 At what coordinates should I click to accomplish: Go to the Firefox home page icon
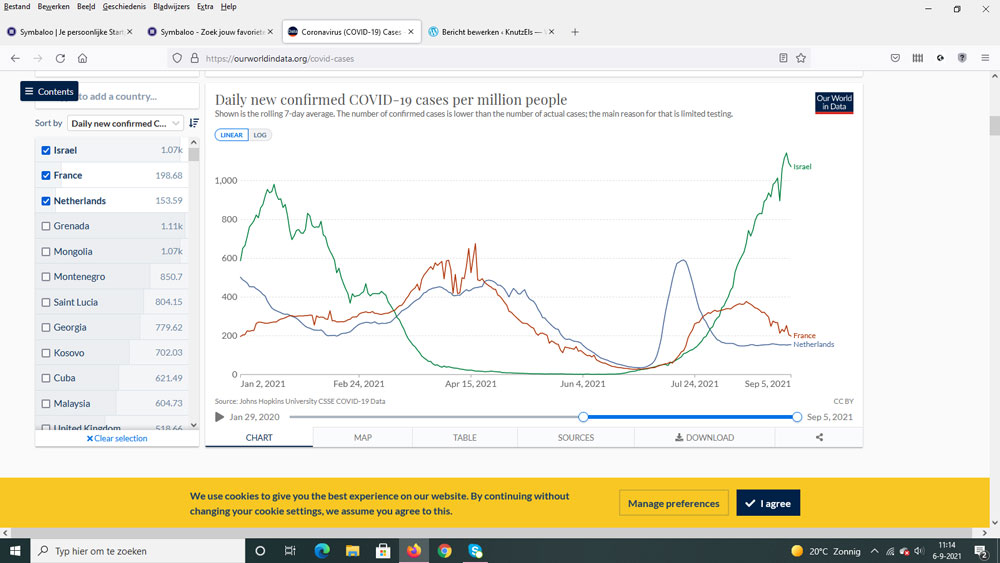pyautogui.click(x=83, y=58)
